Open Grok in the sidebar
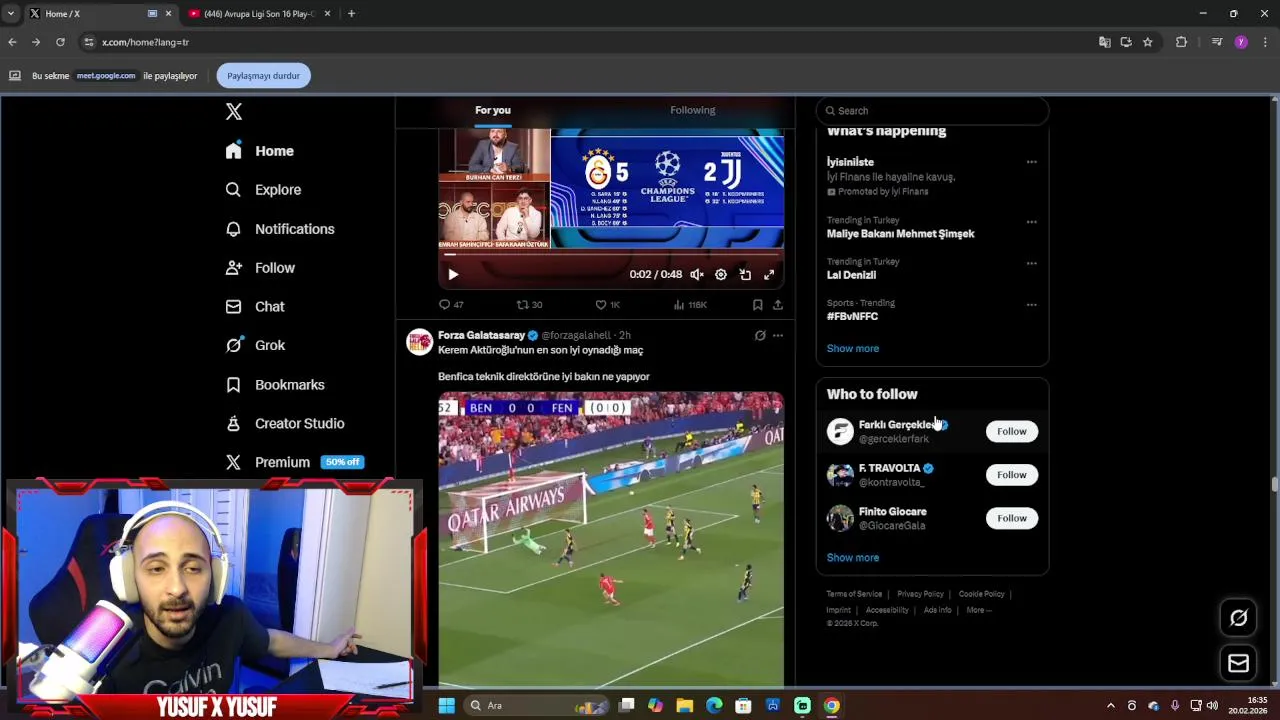The image size is (1280, 720). [256, 345]
